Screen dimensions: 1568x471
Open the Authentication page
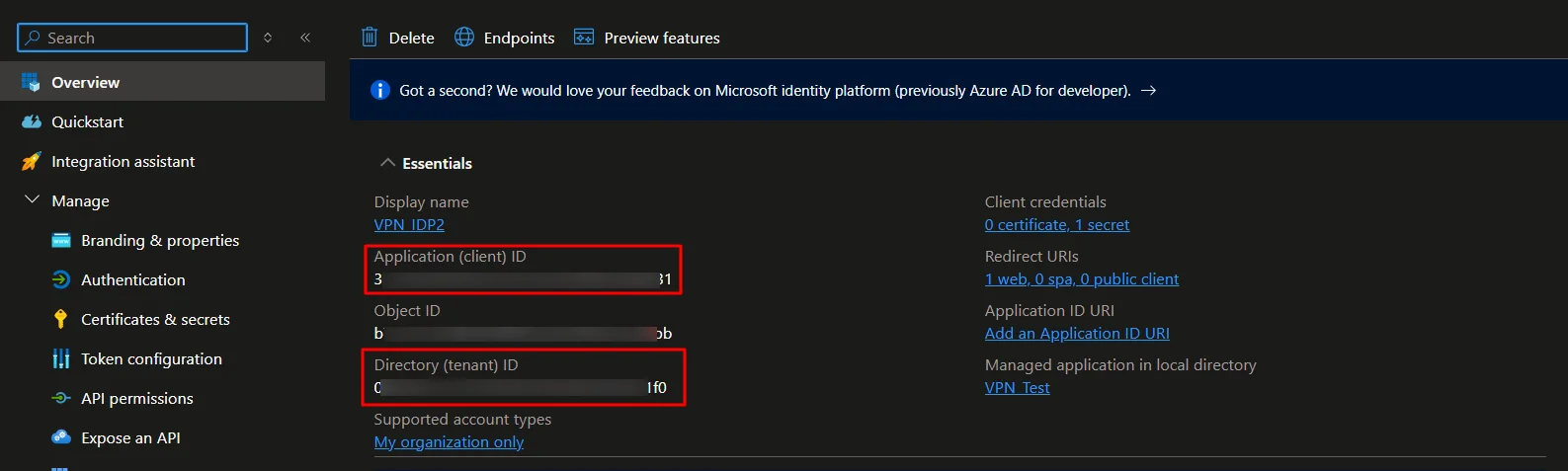tap(133, 279)
